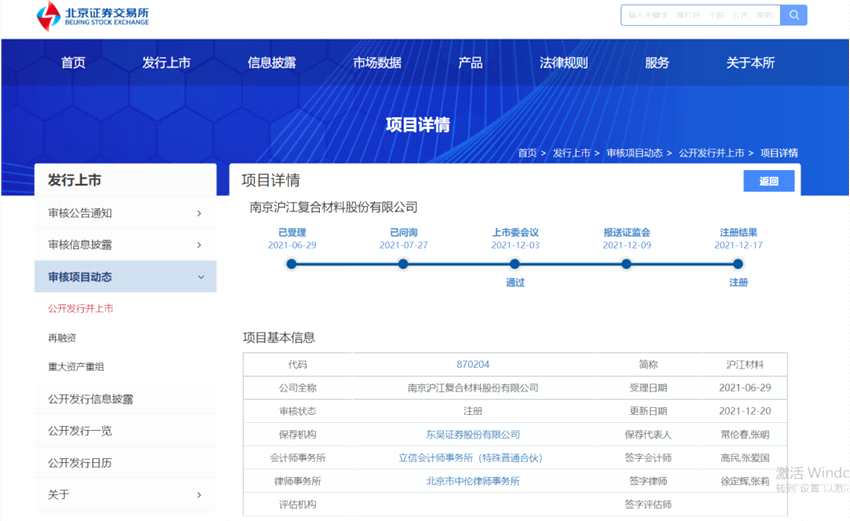The height and width of the screenshot is (521, 850).
Task: Click the 返回 button
Action: click(x=769, y=181)
